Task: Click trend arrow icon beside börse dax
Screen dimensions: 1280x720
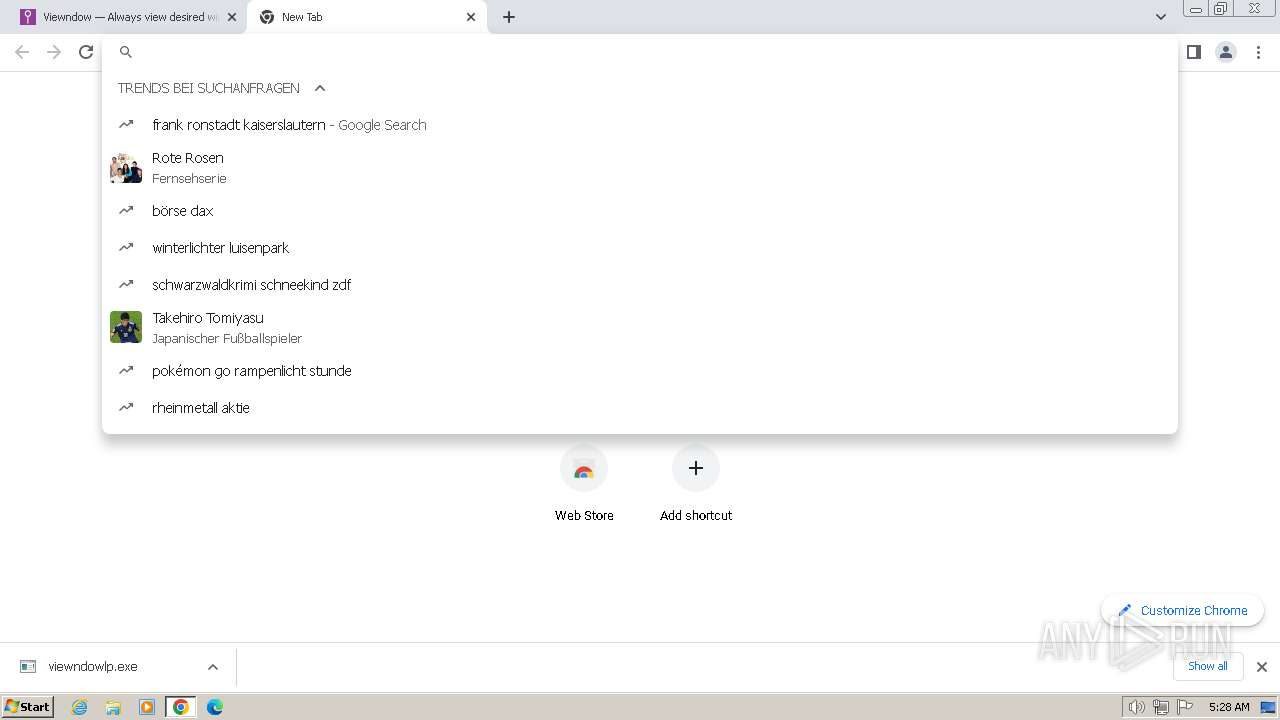Action: [x=126, y=210]
